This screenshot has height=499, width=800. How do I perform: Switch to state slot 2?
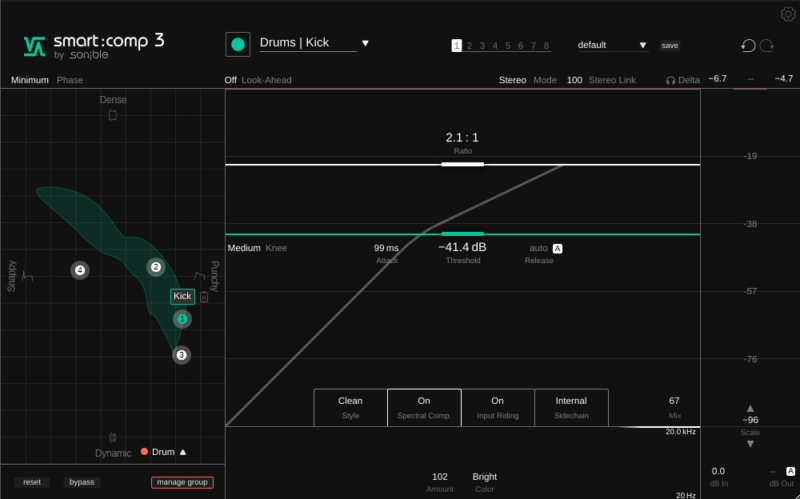[x=469, y=45]
